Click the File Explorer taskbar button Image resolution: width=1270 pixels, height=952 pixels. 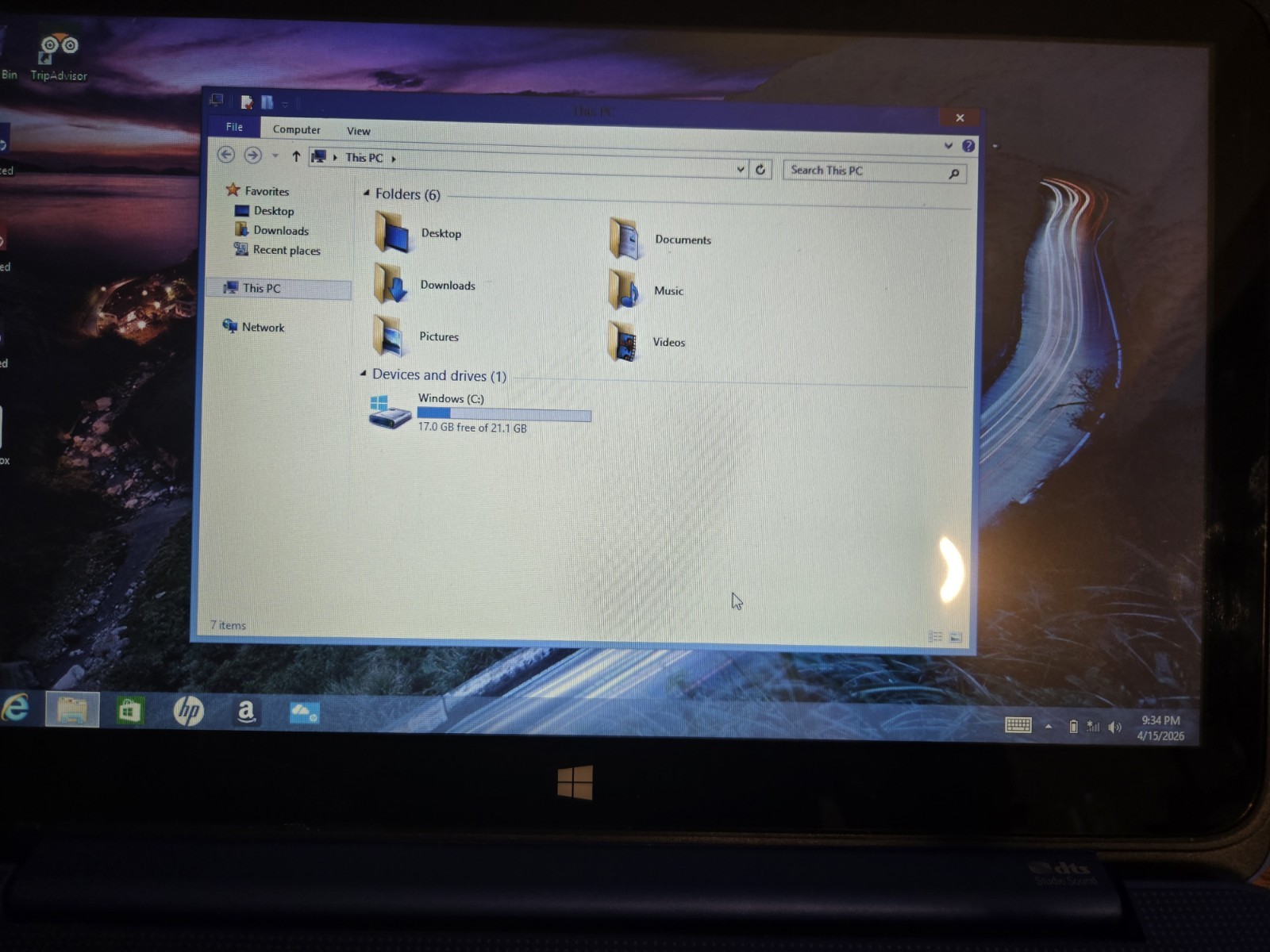coord(72,709)
